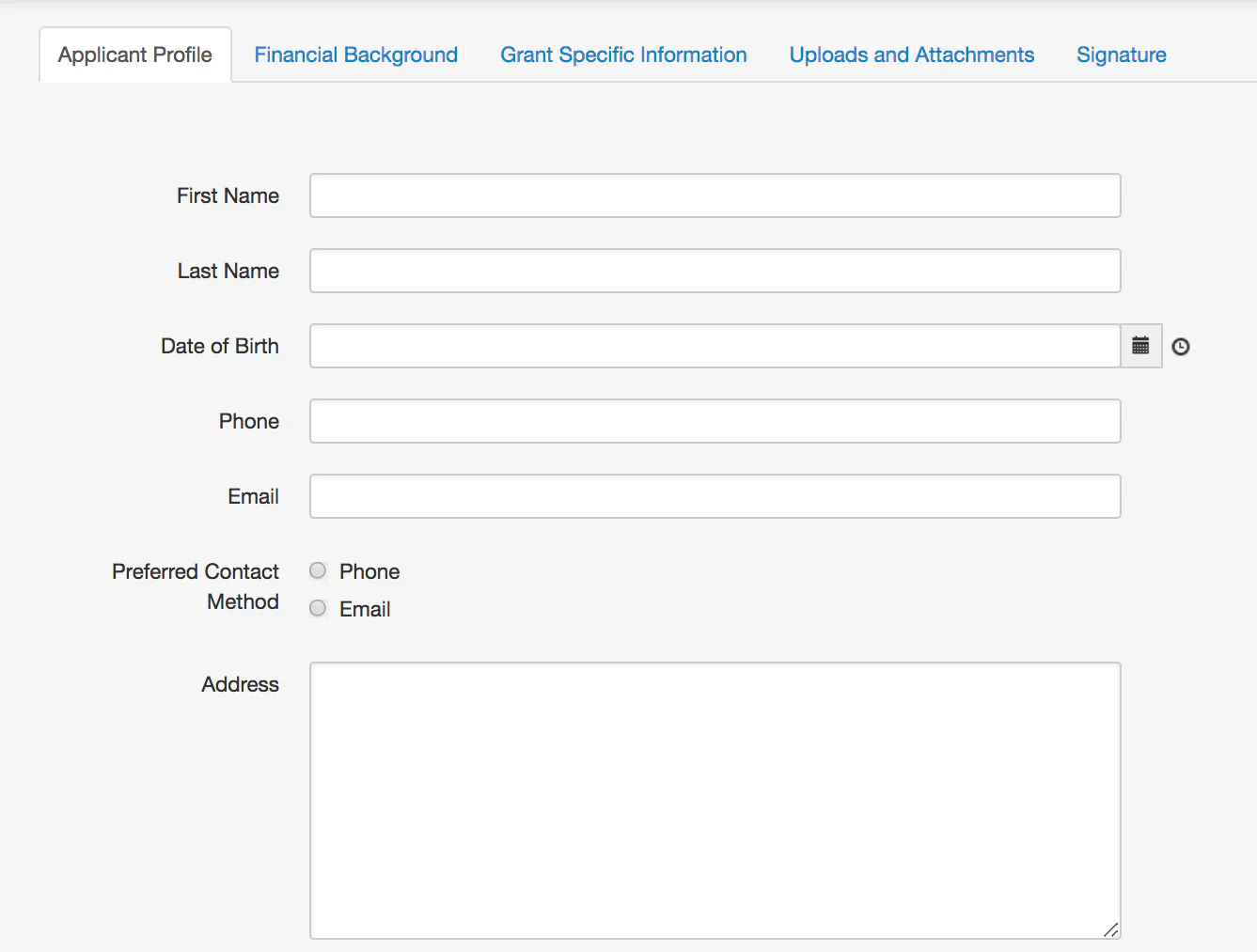Click the Phone radio button label
Screen dimensions: 1257x952
pos(369,570)
